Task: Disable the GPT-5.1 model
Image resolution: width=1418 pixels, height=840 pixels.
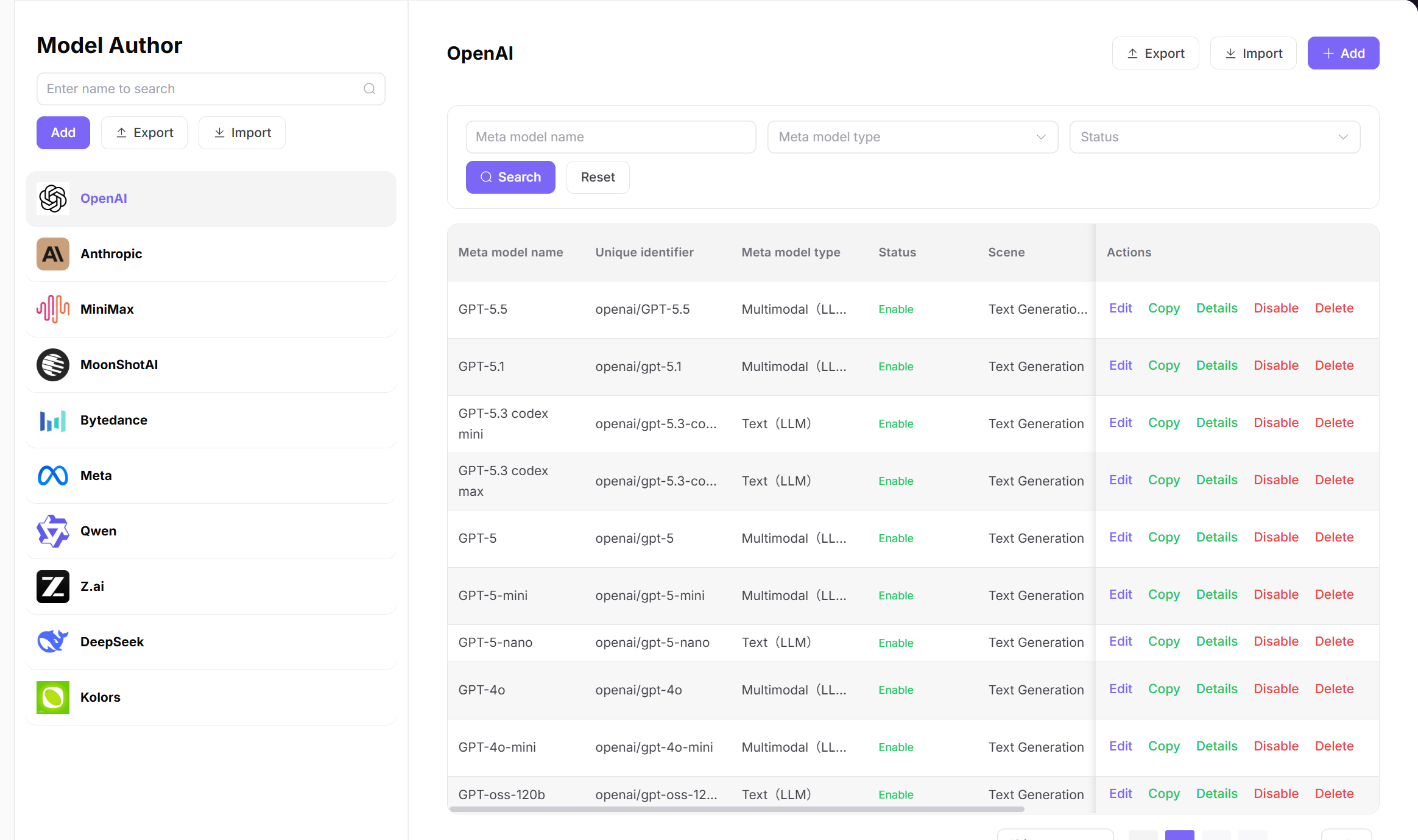Action: (1276, 365)
